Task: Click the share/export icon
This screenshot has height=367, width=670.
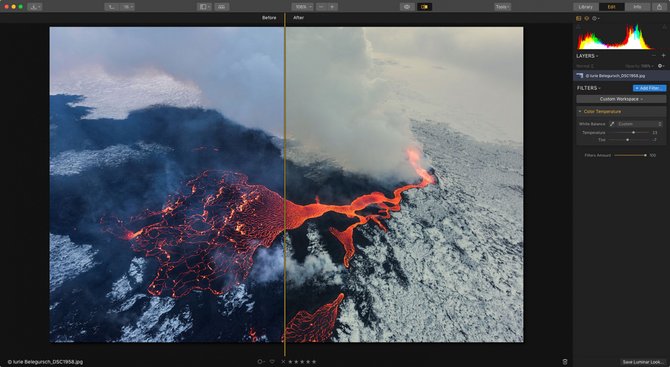Action: [x=659, y=7]
